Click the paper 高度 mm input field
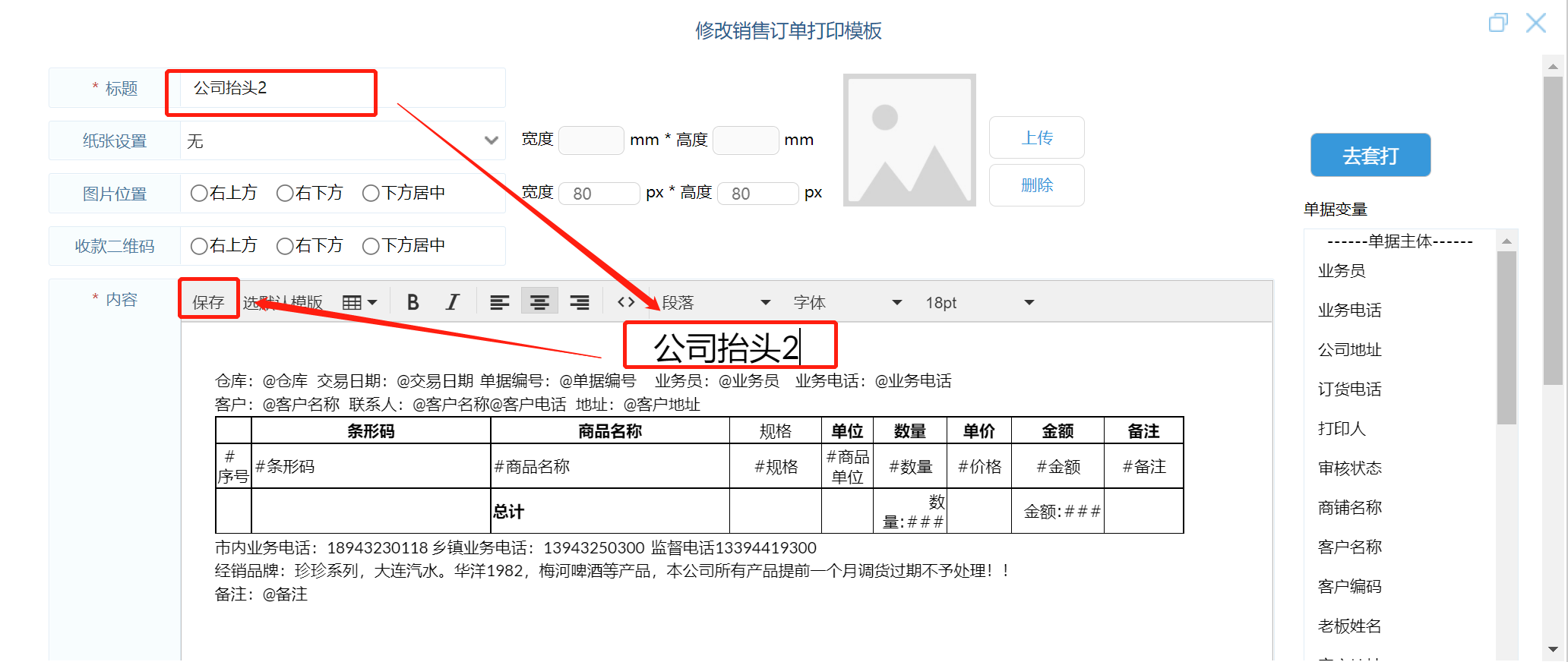This screenshot has height=662, width=1568. [x=746, y=140]
